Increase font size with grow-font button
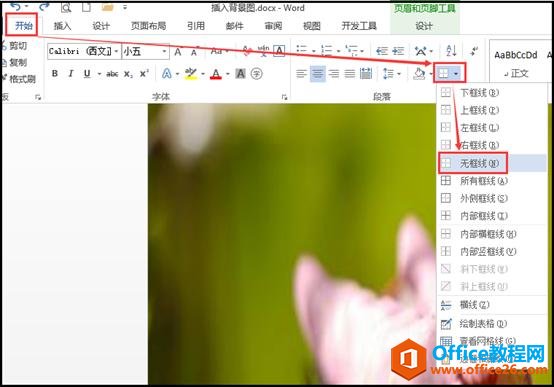 (x=178, y=52)
